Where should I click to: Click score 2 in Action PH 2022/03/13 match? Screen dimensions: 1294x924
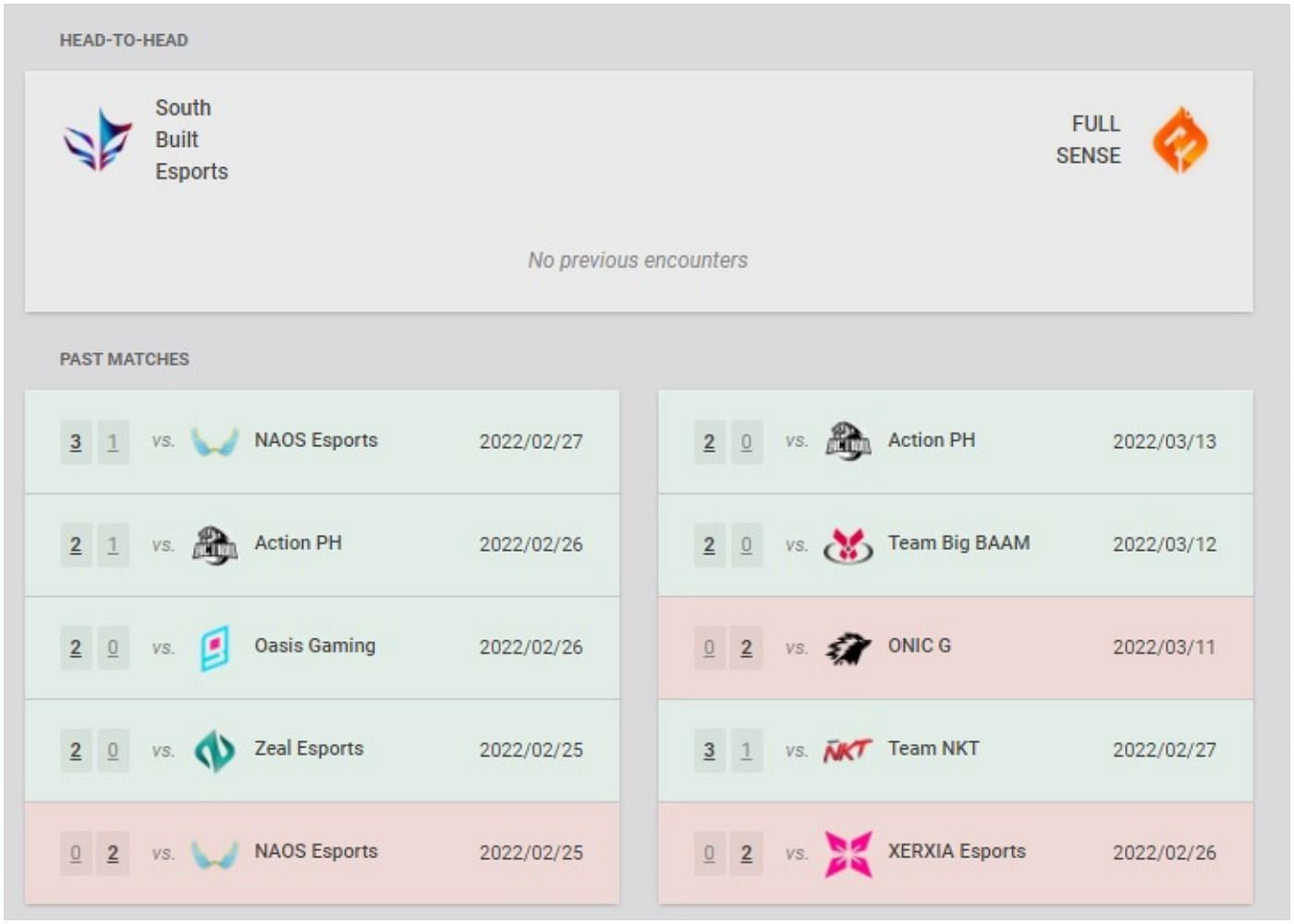(709, 442)
